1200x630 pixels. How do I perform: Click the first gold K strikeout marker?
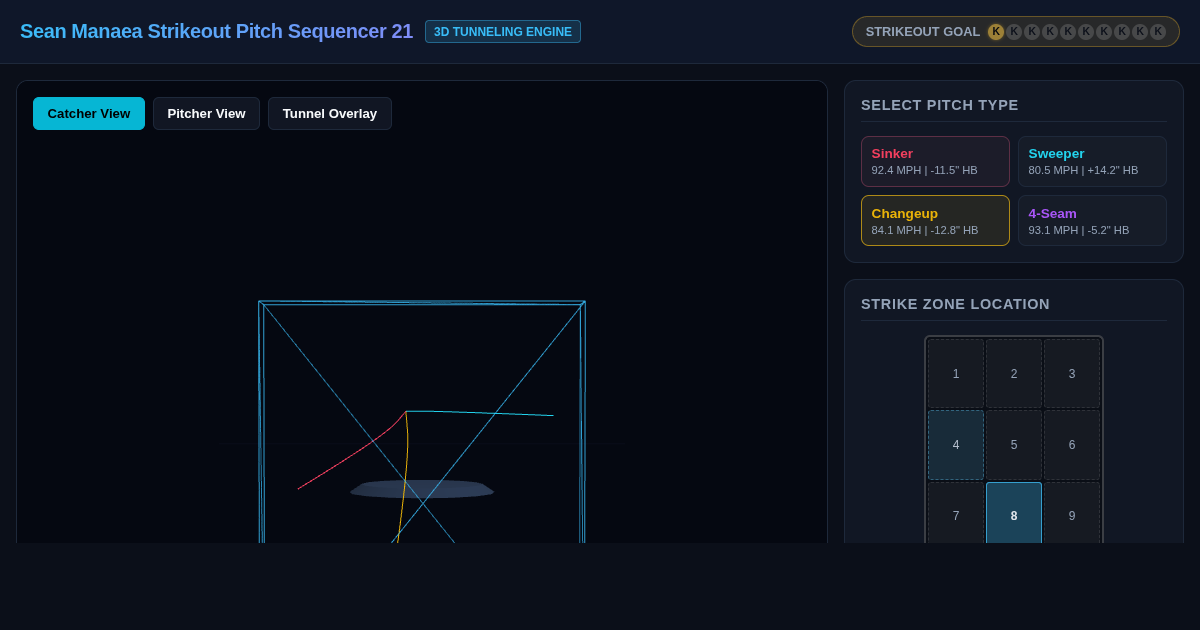(x=996, y=32)
